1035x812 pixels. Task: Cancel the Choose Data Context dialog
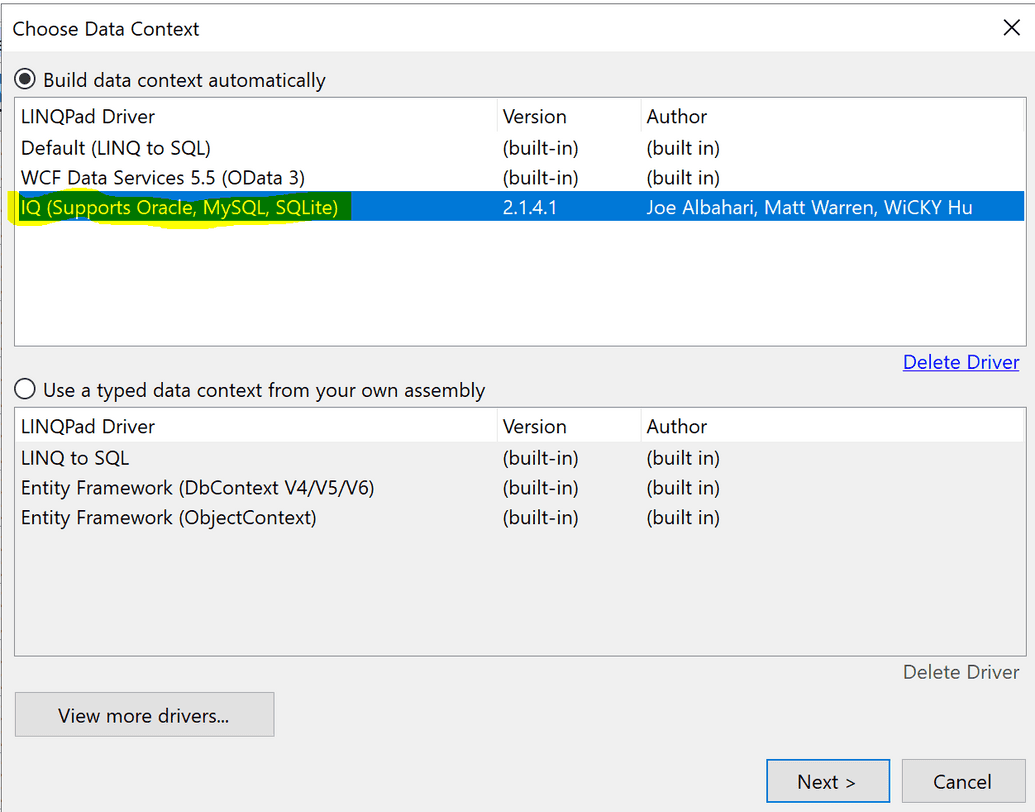(x=963, y=781)
